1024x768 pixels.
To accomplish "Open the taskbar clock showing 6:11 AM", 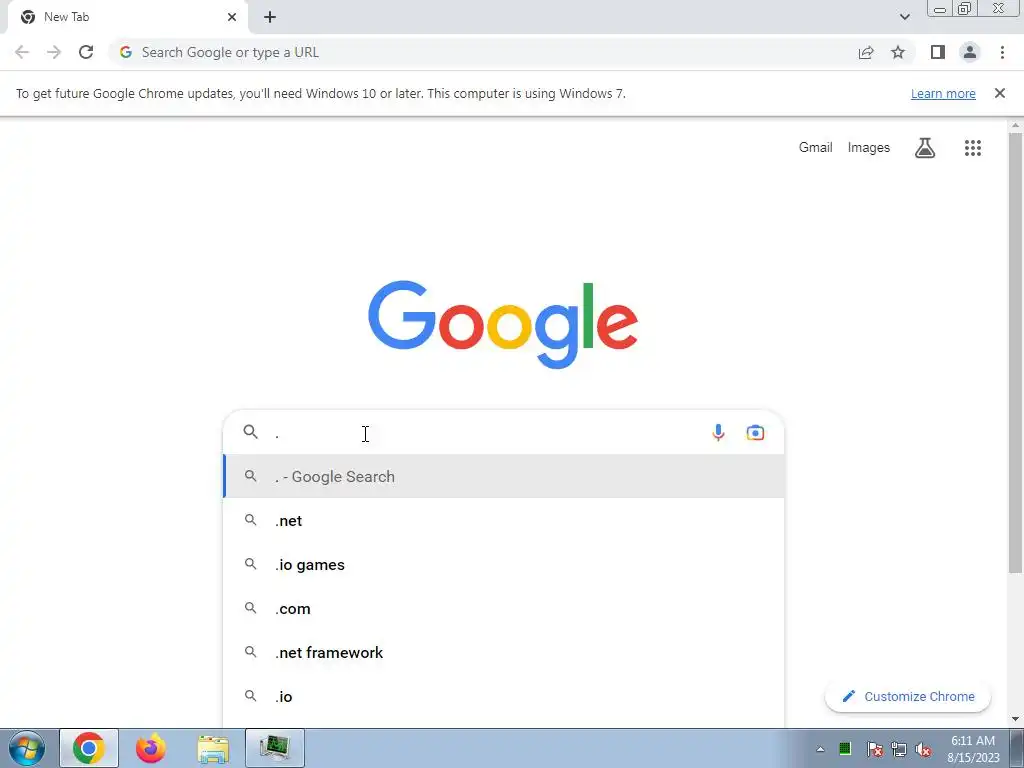I will [972, 749].
